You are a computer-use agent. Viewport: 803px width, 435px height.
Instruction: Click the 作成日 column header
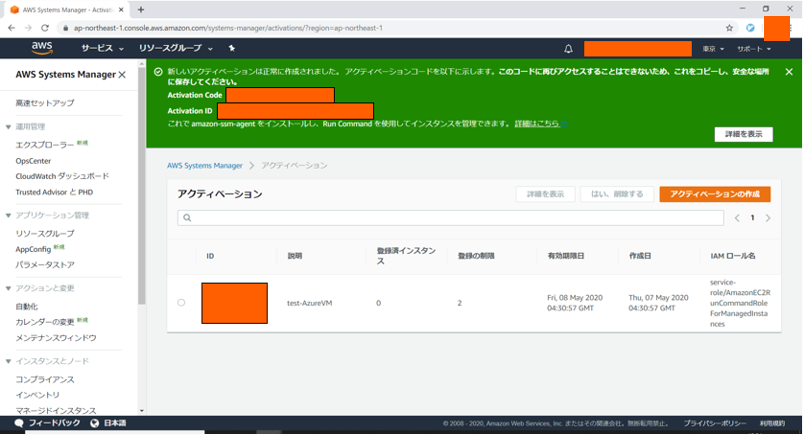pyautogui.click(x=640, y=256)
